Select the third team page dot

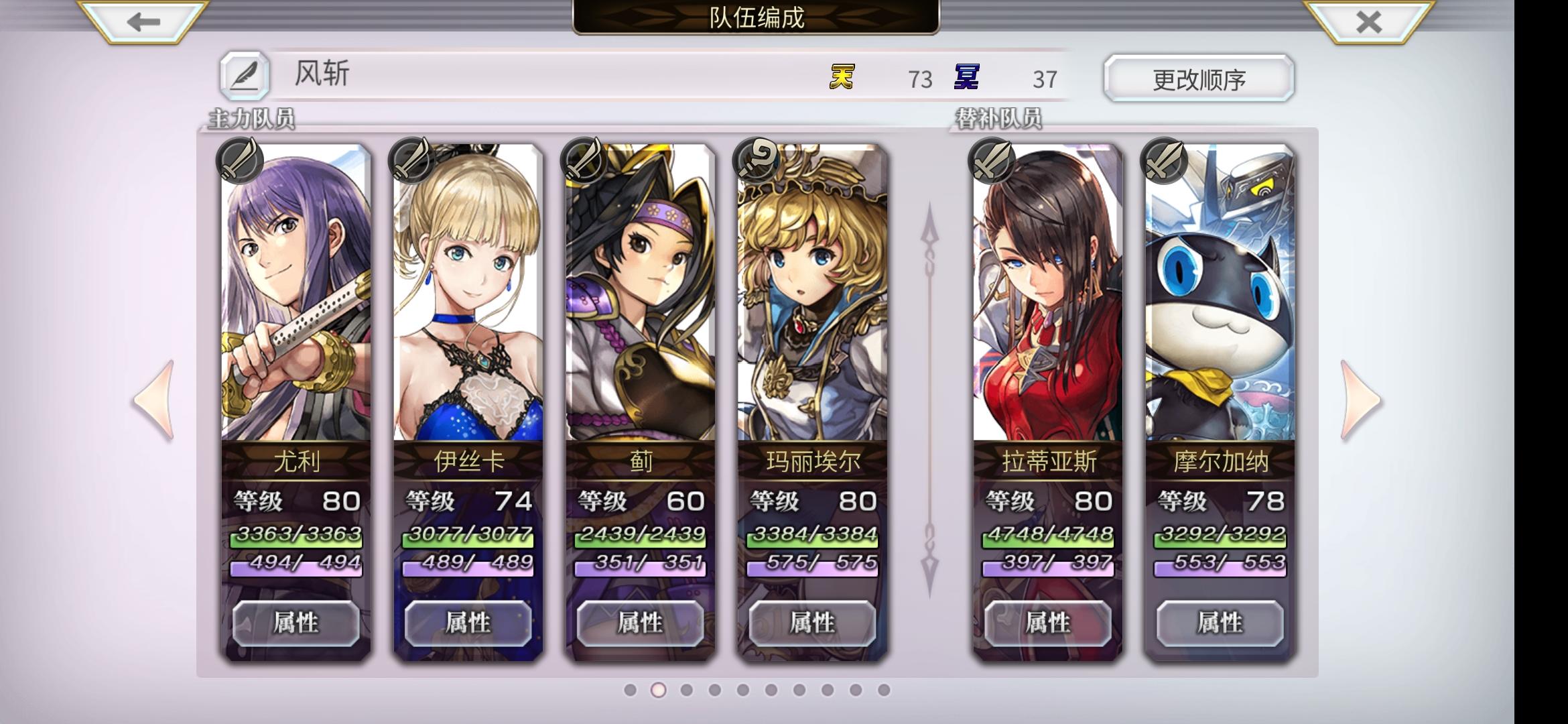tap(687, 690)
